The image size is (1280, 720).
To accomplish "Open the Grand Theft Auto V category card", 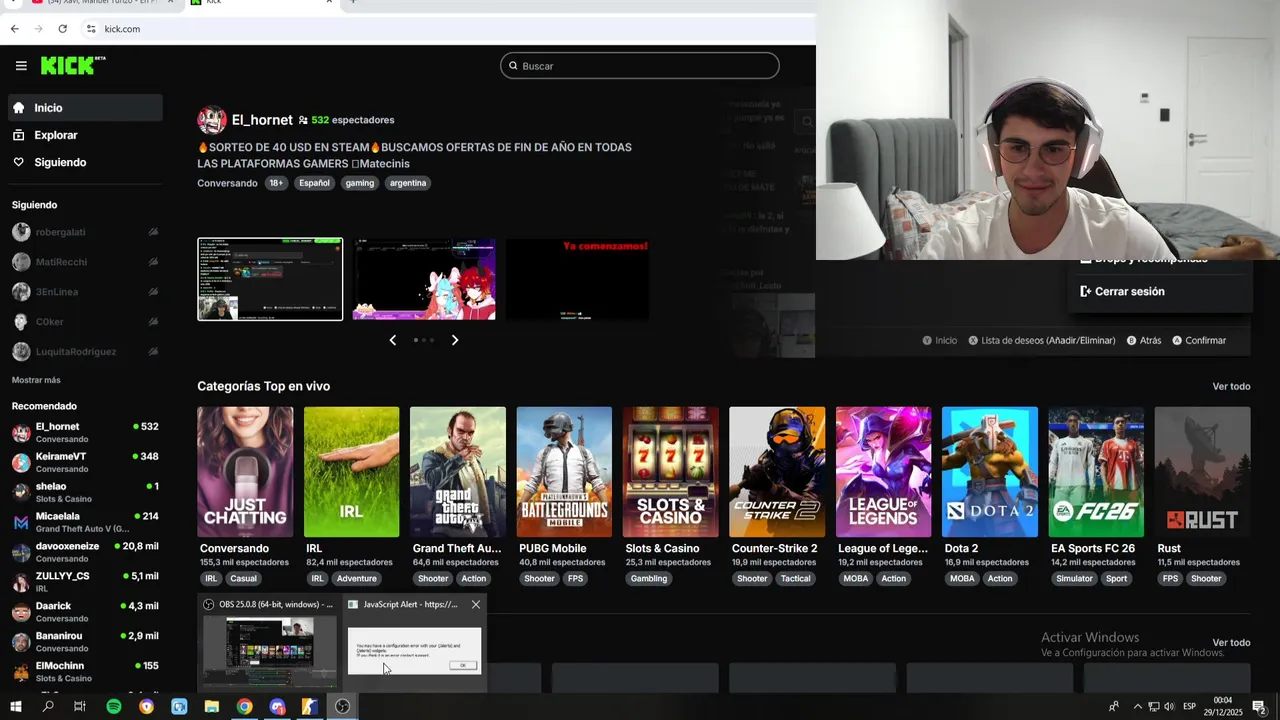I will 458,472.
